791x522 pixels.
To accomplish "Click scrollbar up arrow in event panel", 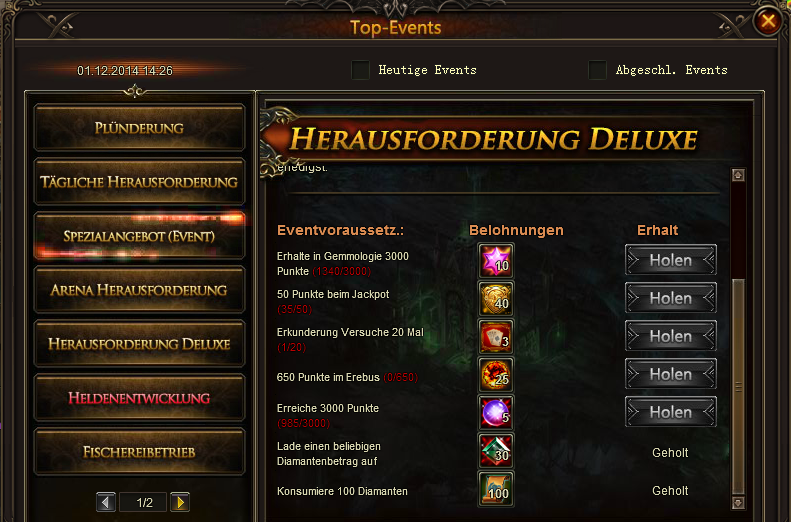I will [738, 175].
